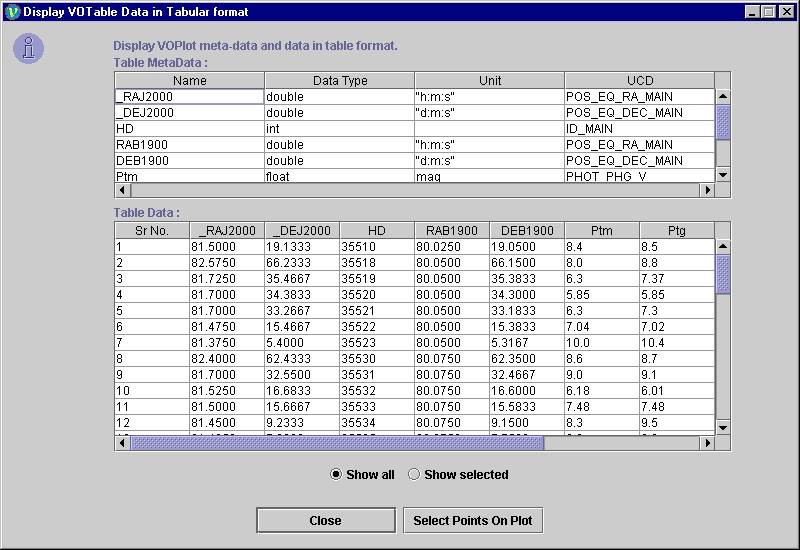Click the Ptm column header

coord(601,230)
